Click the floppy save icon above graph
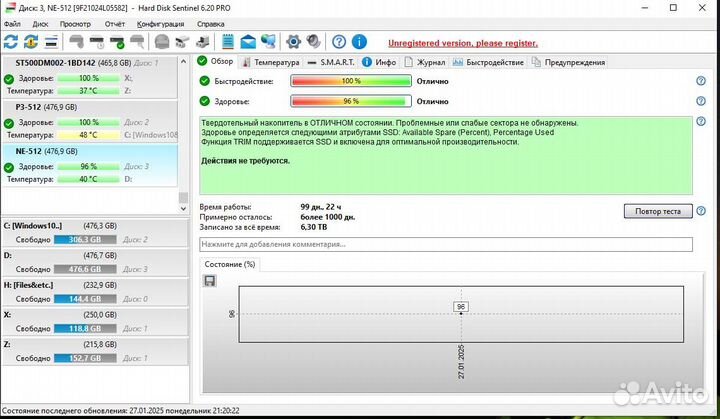Image resolution: width=720 pixels, height=419 pixels. coord(209,281)
